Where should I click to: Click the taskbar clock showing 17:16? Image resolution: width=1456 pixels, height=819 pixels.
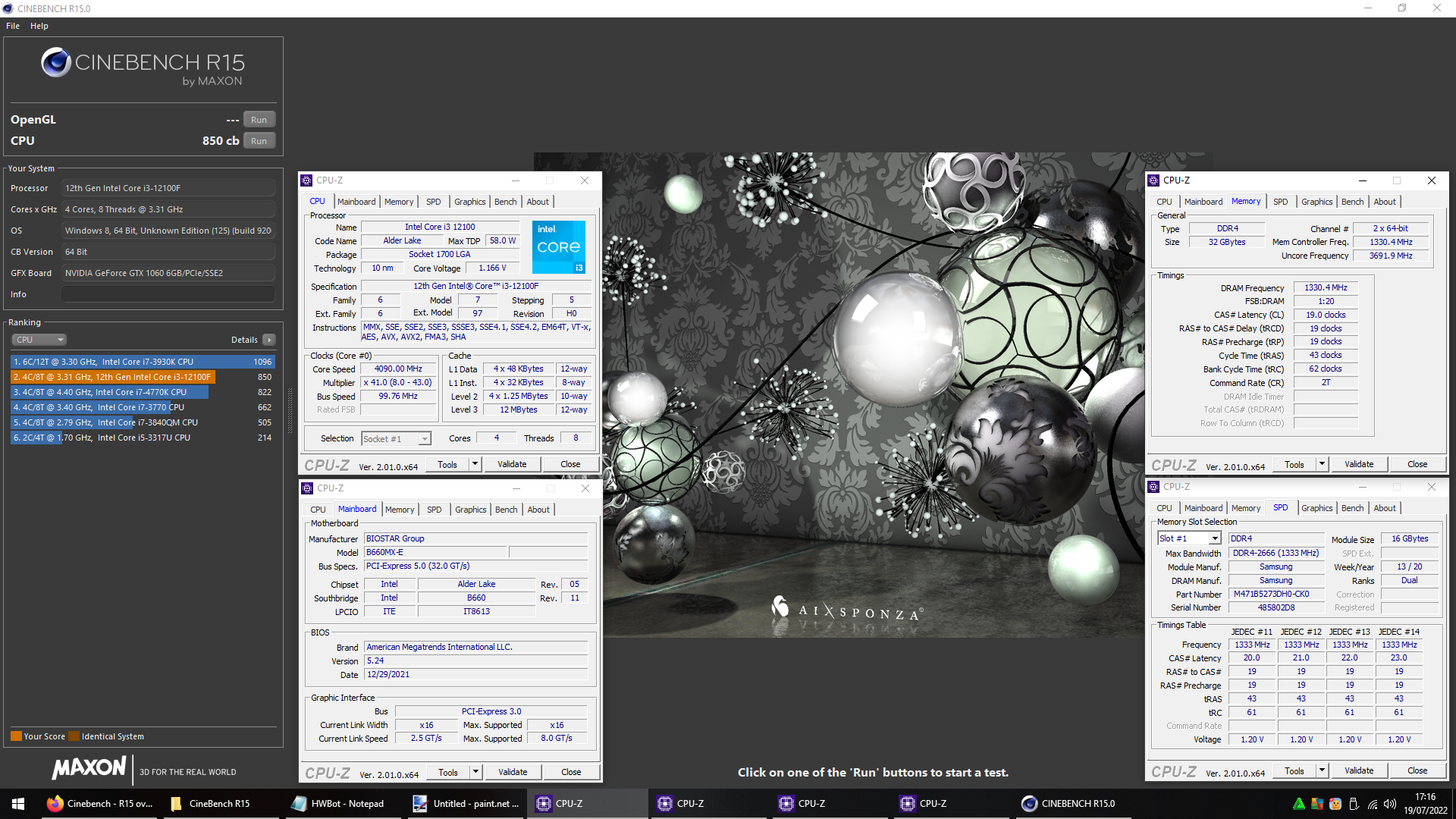pos(1425,804)
